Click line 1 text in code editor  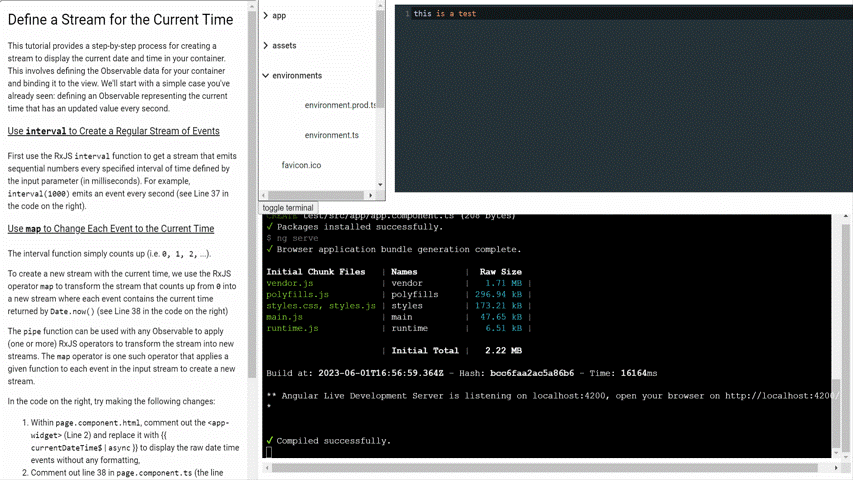tap(445, 14)
